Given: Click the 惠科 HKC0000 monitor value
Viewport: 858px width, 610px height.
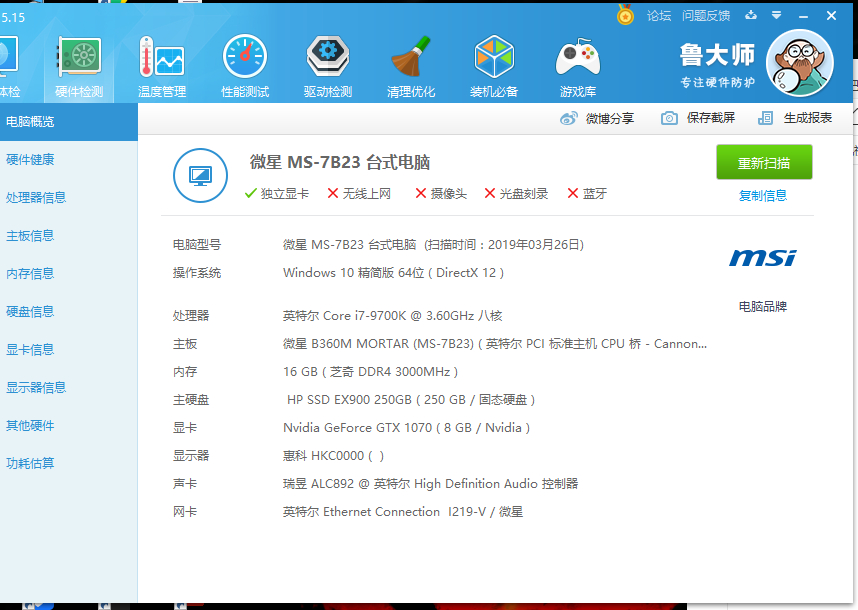Looking at the screenshot, I should click(x=333, y=456).
